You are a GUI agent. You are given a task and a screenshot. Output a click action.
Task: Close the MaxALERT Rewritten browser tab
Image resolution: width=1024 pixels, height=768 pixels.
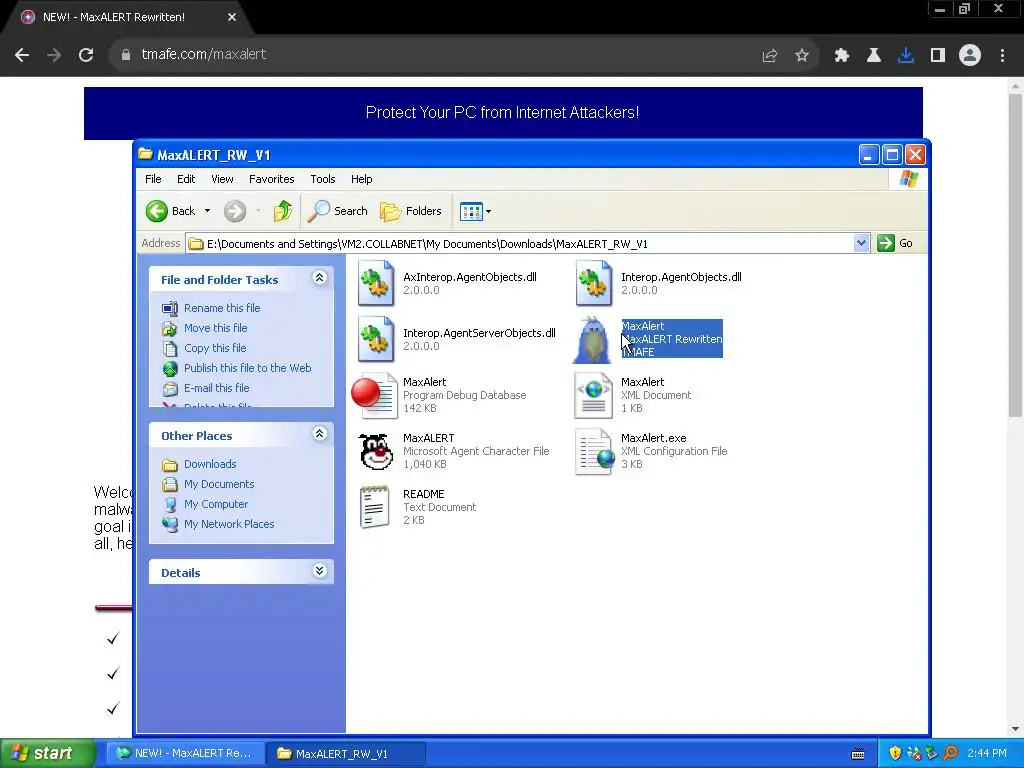pyautogui.click(x=232, y=17)
